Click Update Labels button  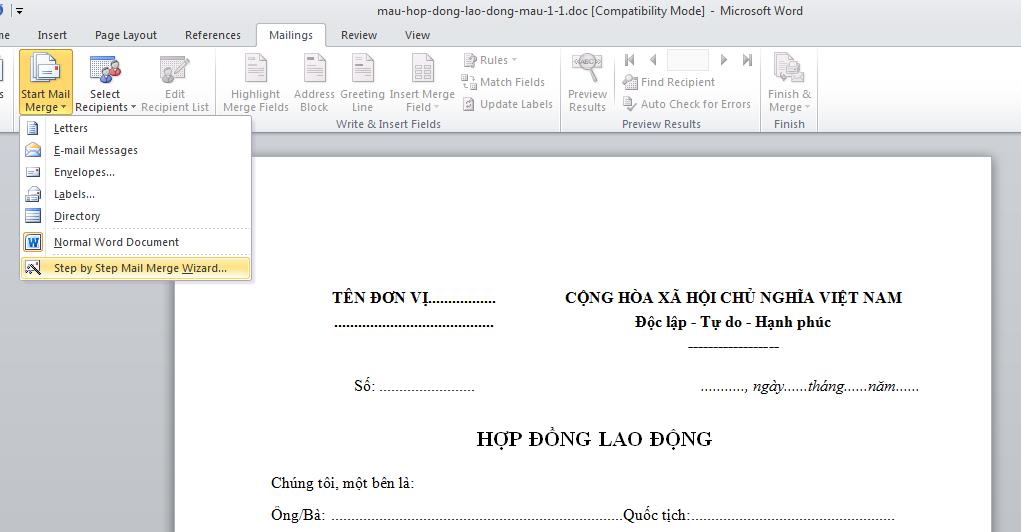[507, 104]
